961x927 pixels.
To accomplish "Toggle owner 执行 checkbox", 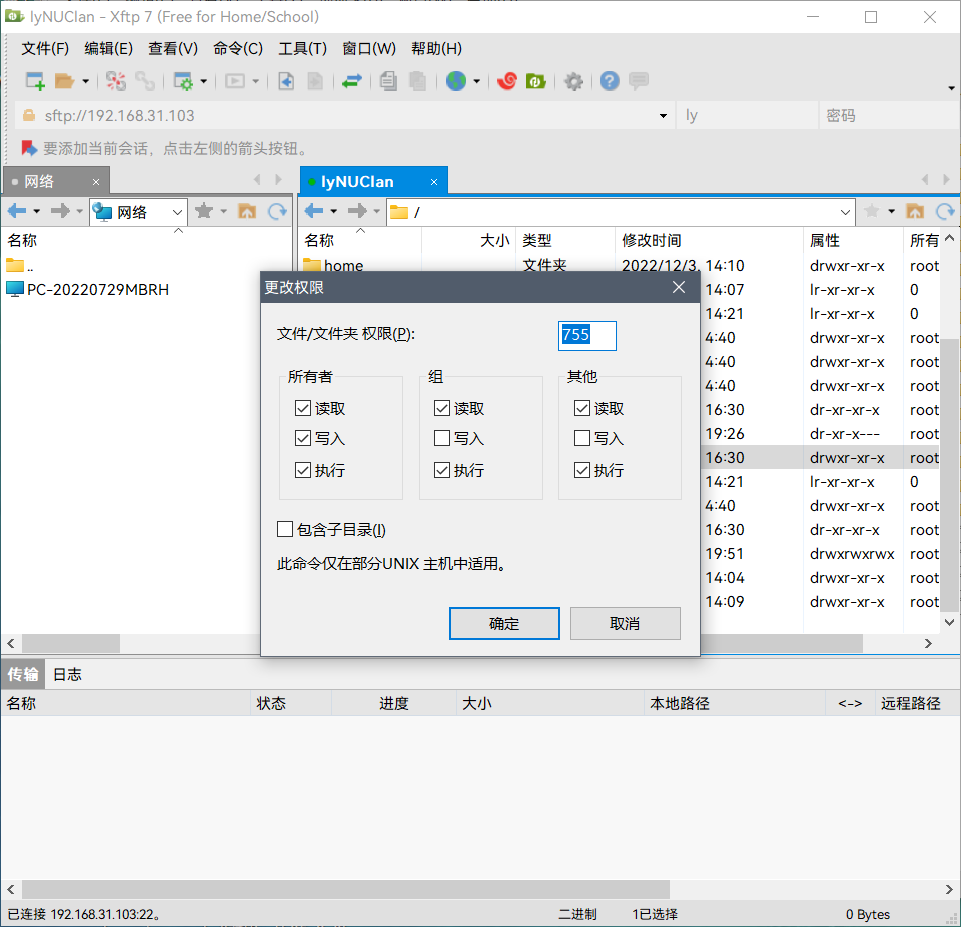I will (303, 470).
